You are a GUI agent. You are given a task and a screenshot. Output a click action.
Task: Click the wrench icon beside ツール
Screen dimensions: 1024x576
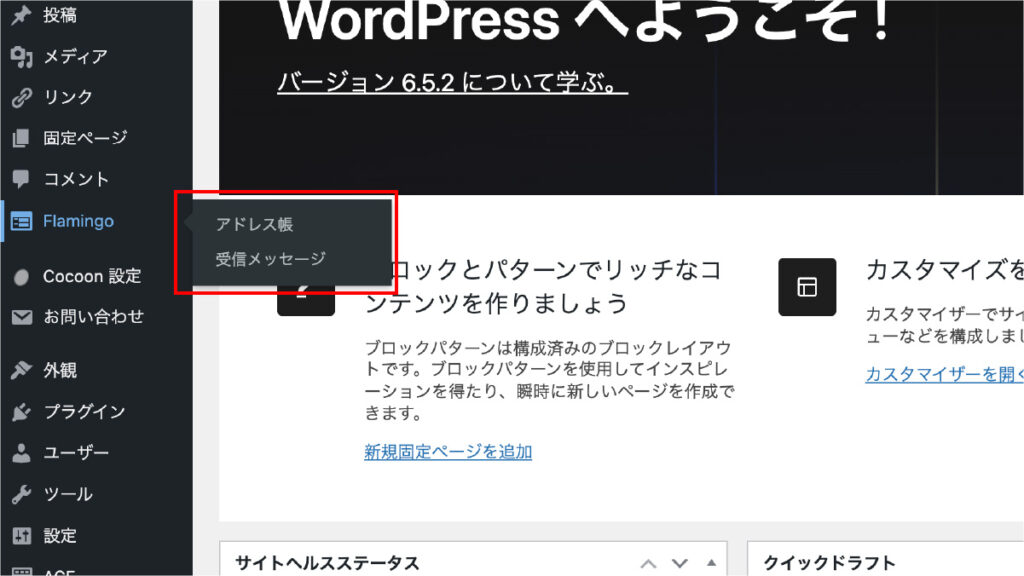(21, 495)
